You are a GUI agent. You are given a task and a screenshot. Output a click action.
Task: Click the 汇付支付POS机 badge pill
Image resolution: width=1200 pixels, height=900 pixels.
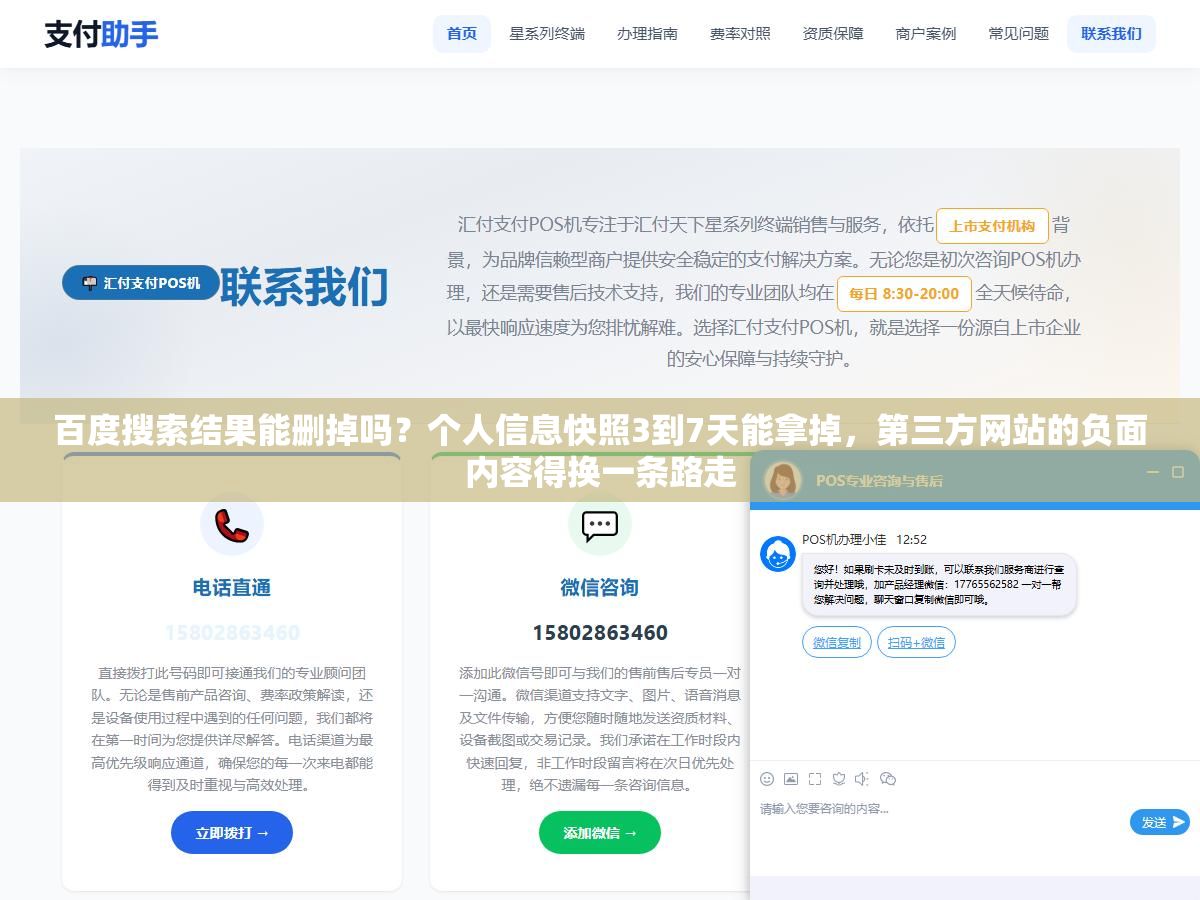(x=141, y=283)
